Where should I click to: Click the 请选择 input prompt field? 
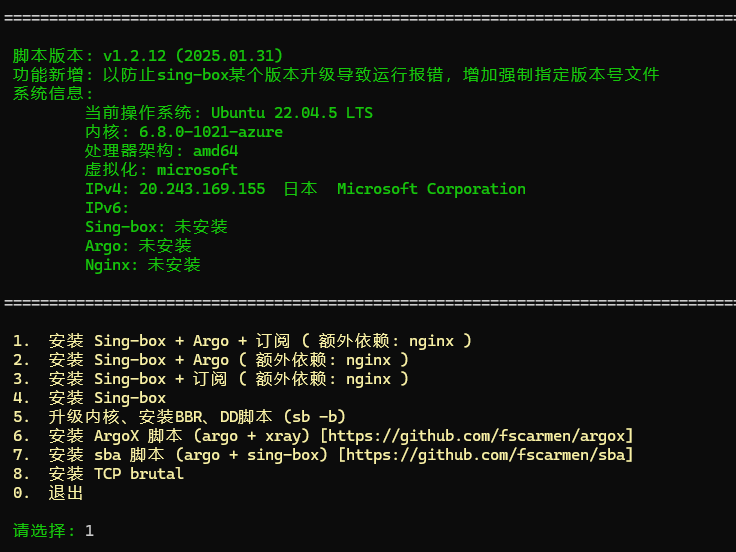[x=89, y=531]
